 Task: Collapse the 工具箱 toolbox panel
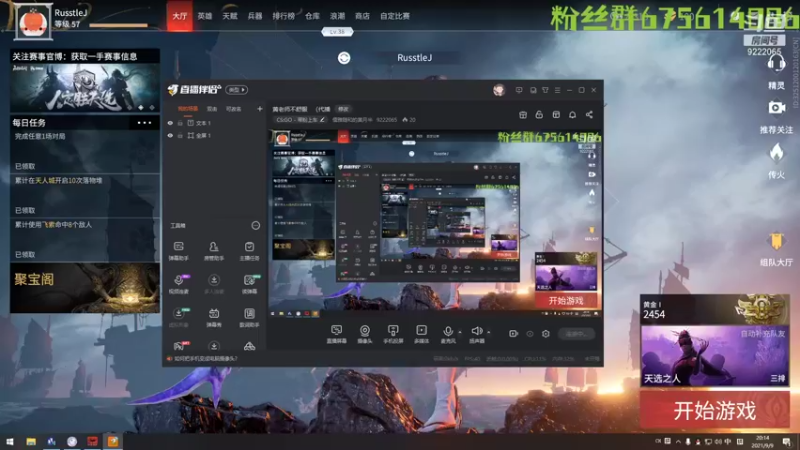pos(256,225)
